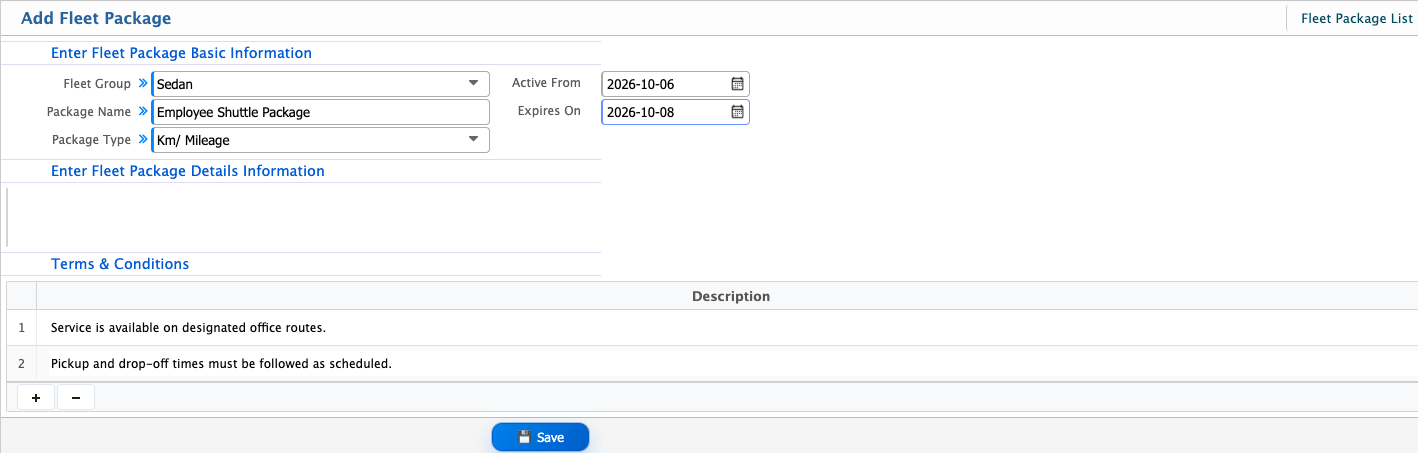
Task: Open the Expires On calendar picker icon
Action: 737,112
